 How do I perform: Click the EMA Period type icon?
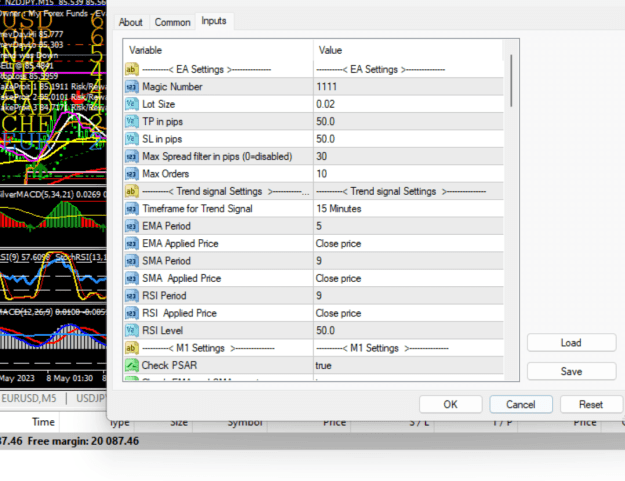point(132,226)
